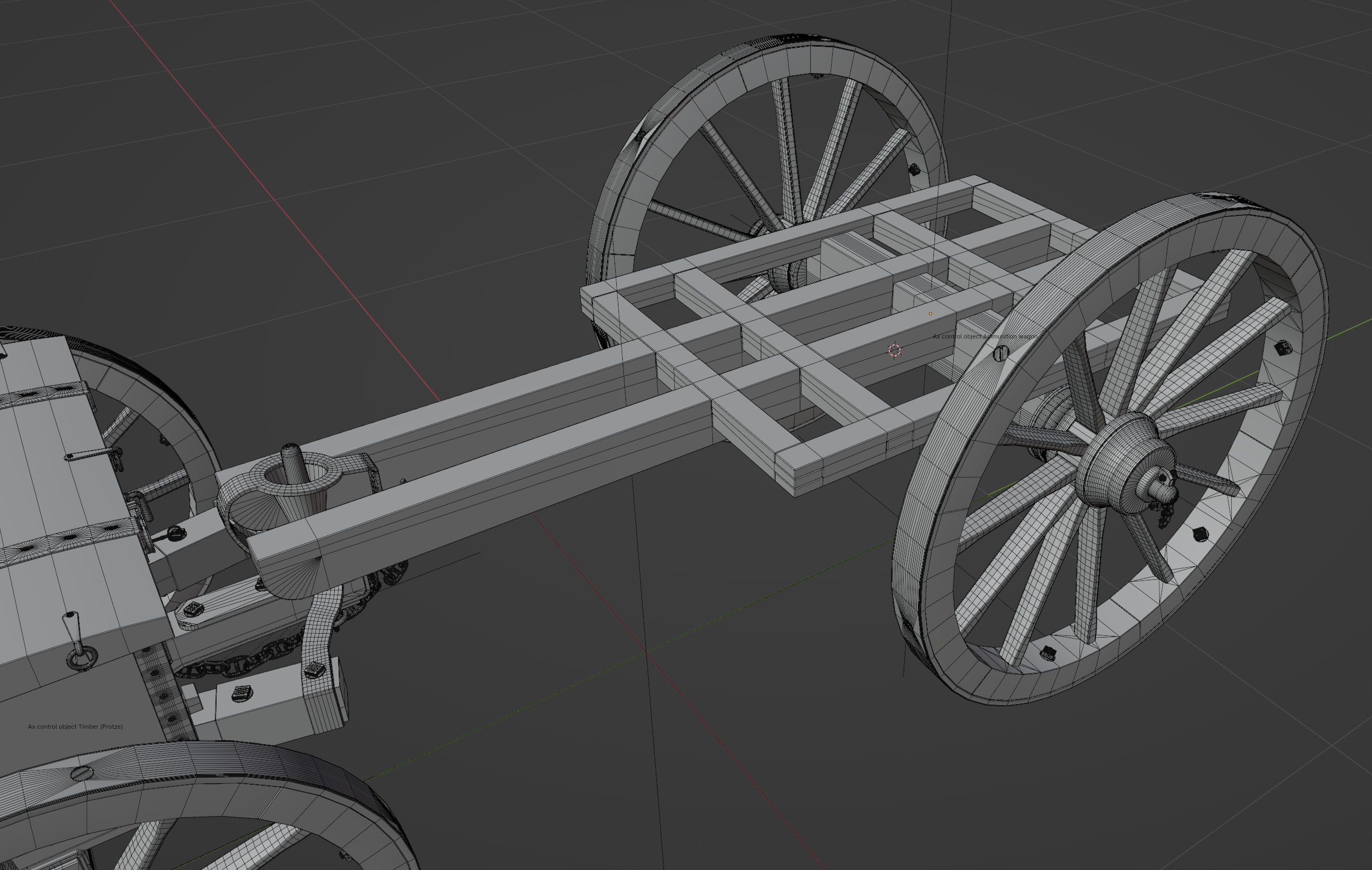Click the rim bolt at the near wheel's bottom
Image resolution: width=1372 pixels, height=870 pixels.
click(1047, 653)
